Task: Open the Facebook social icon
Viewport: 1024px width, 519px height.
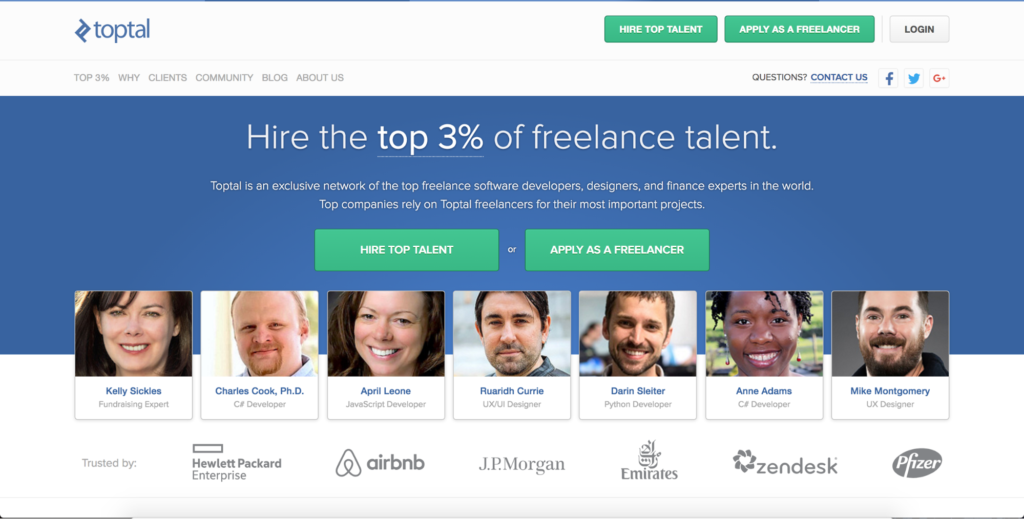Action: pyautogui.click(x=889, y=78)
